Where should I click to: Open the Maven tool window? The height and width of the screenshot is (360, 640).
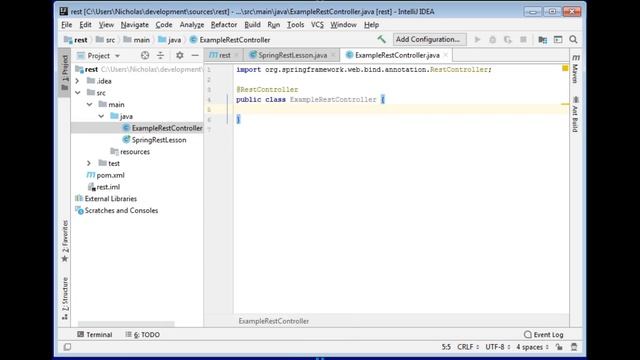(576, 69)
